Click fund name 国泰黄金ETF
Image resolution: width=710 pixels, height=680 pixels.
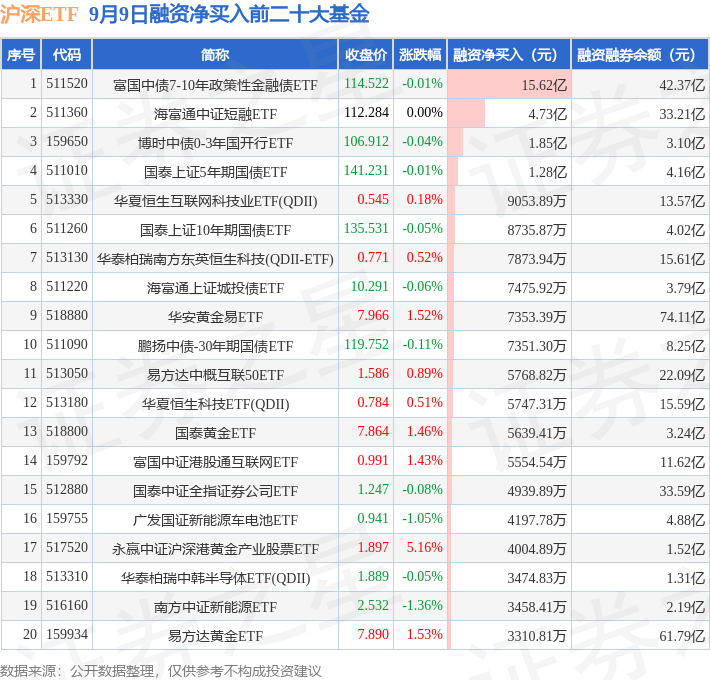click(215, 433)
